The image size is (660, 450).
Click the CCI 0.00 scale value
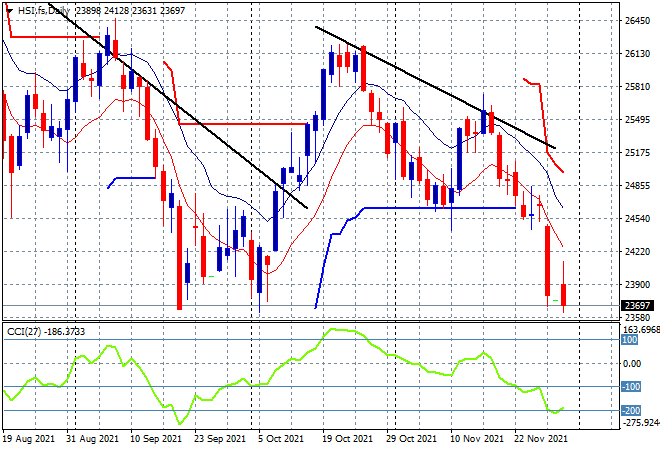632,364
